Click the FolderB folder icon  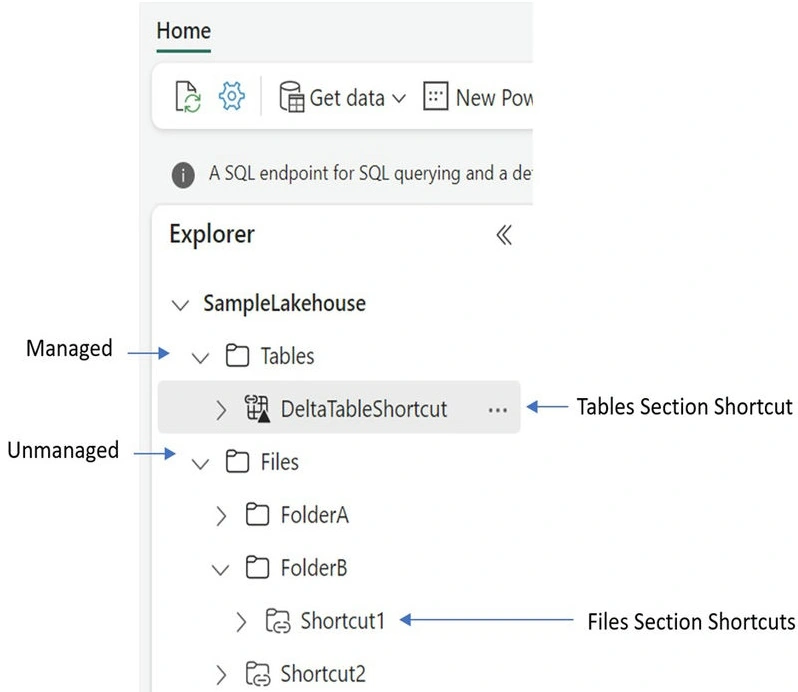tap(257, 567)
